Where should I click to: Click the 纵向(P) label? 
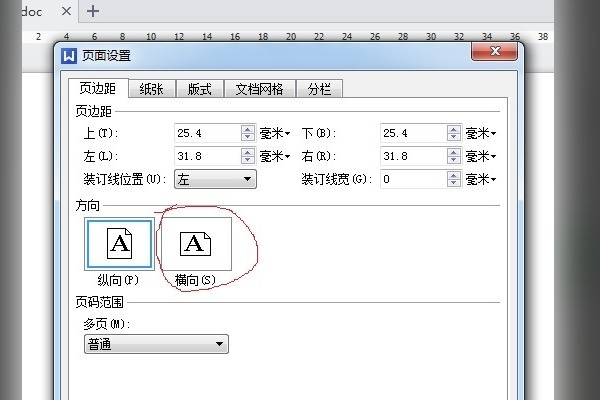click(118, 280)
